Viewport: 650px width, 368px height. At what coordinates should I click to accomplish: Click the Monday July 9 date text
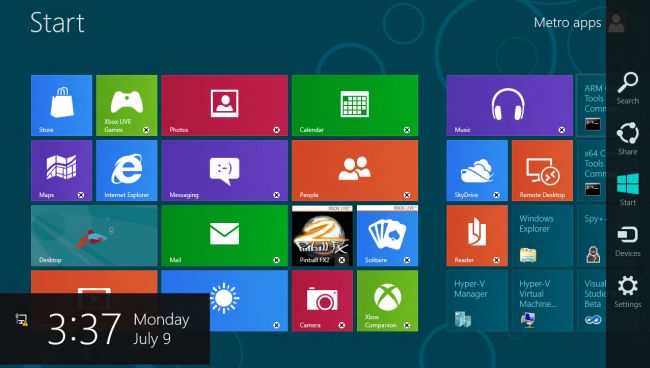(161, 329)
